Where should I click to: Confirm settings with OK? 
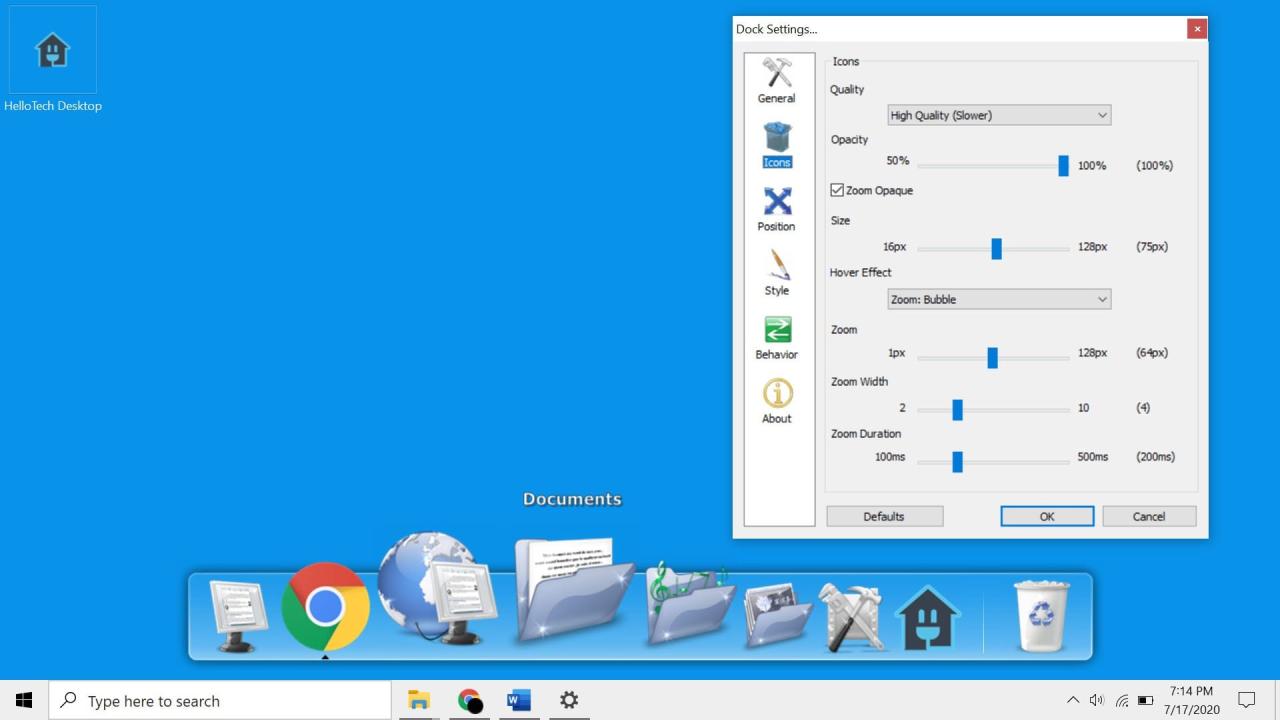click(x=1047, y=516)
